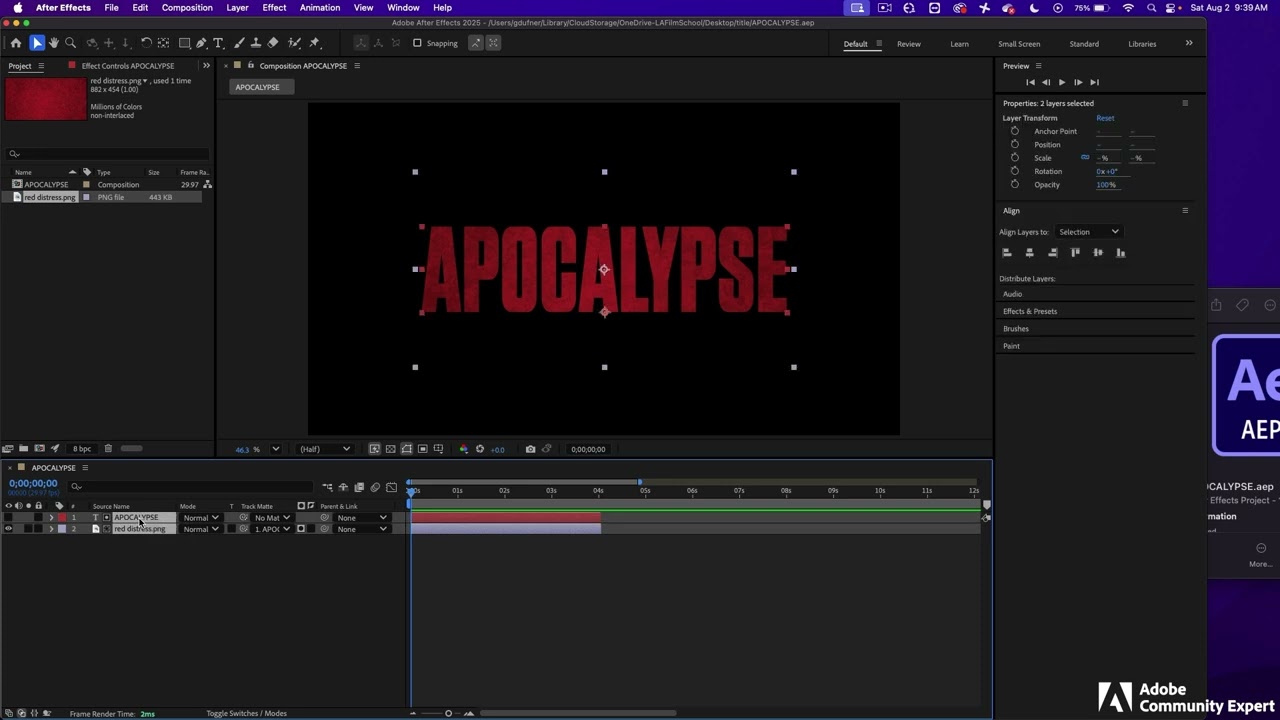Click red label color swatch of APOCALYPSE layer
The width and height of the screenshot is (1280, 720).
[62, 517]
